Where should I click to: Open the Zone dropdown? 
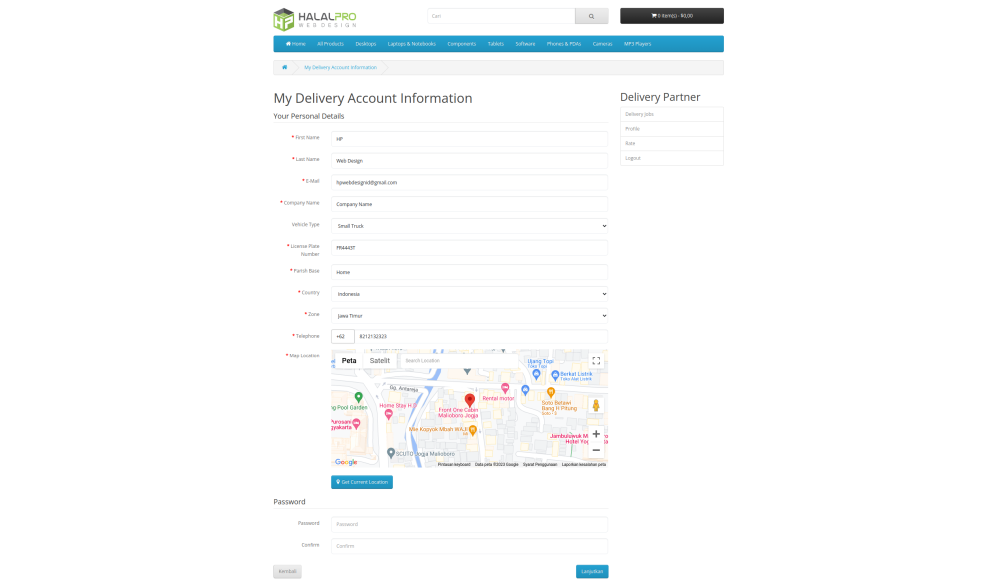tap(469, 315)
